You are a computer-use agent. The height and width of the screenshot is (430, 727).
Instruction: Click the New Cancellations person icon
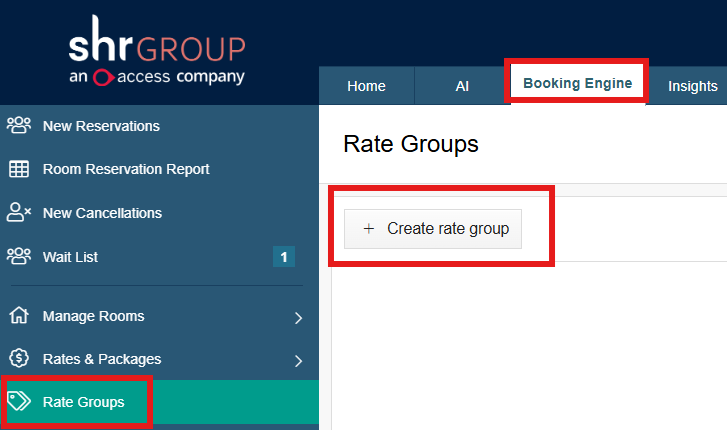19,212
